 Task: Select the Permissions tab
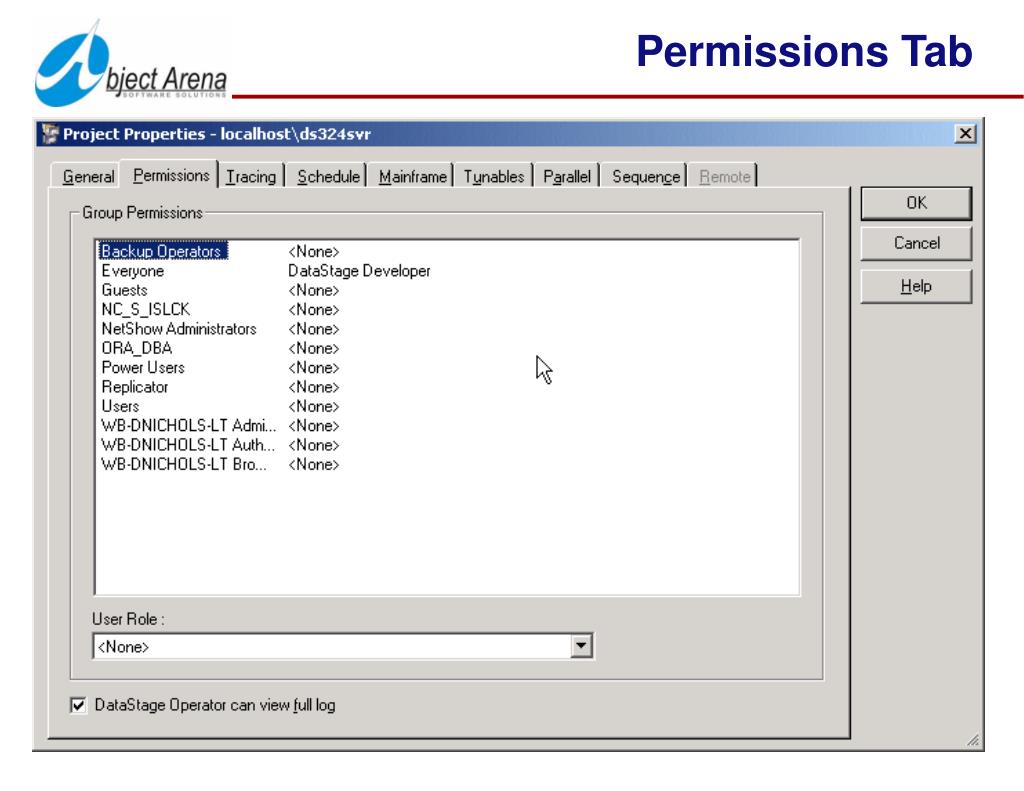pos(171,175)
